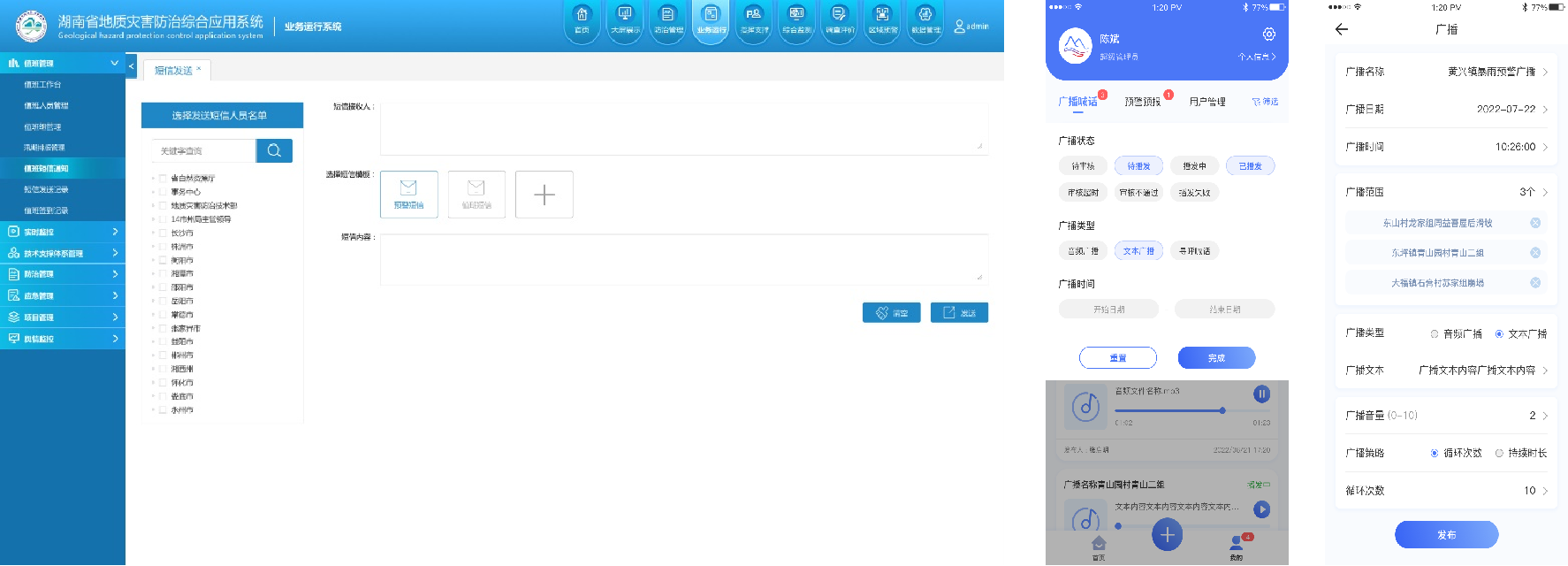Tap the back arrow on 广播 screen

click(1342, 29)
